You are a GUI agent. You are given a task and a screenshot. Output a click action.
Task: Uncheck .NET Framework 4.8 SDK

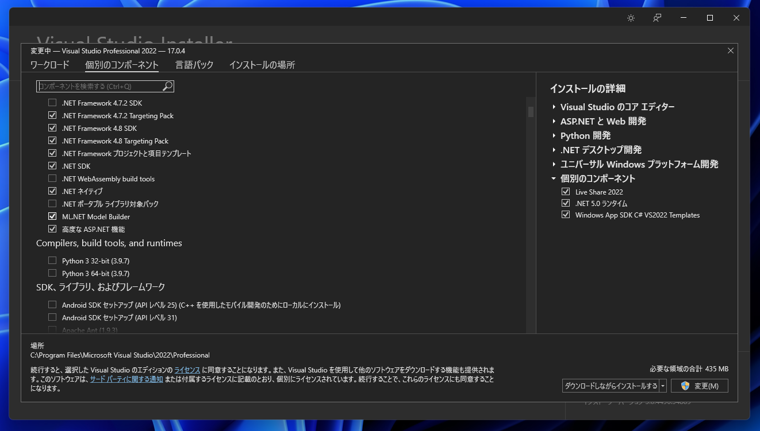click(52, 128)
